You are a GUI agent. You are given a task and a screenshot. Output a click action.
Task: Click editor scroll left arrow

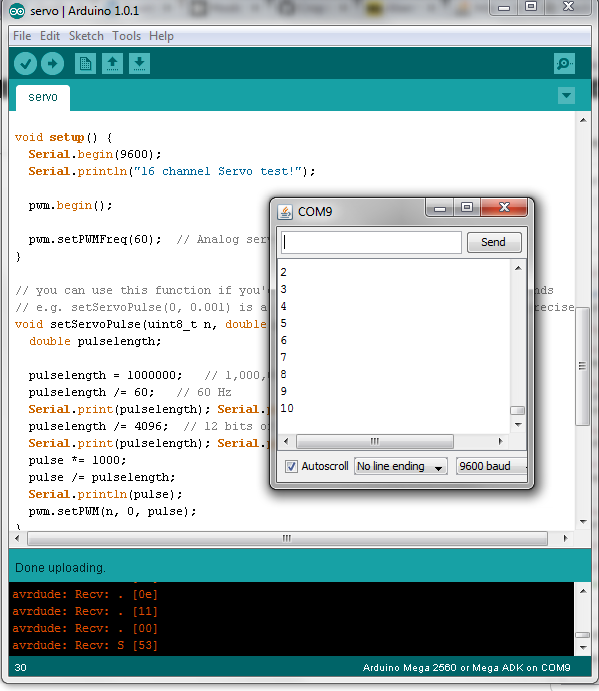(17, 538)
